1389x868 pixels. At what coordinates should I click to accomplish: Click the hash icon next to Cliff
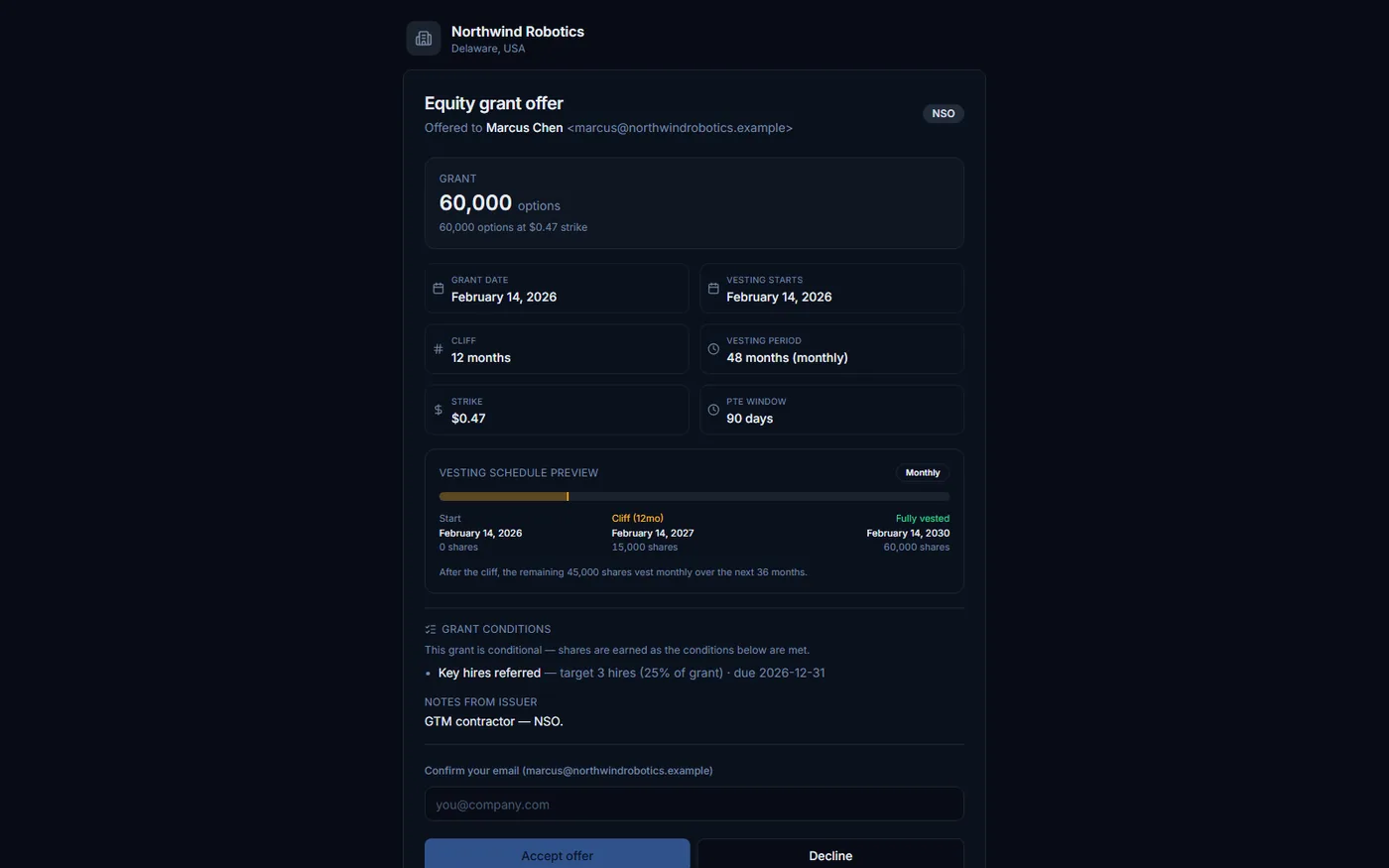pos(438,349)
